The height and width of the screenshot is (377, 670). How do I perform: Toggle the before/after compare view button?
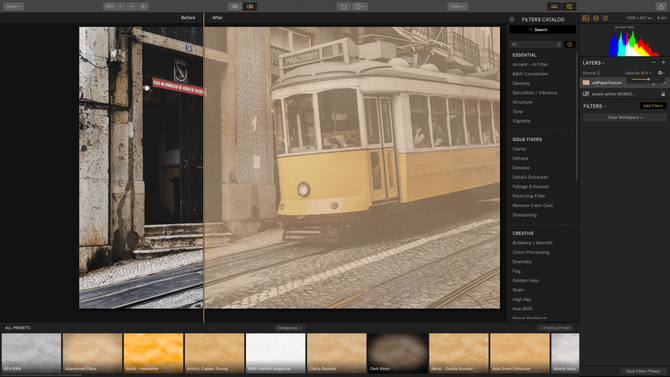250,6
